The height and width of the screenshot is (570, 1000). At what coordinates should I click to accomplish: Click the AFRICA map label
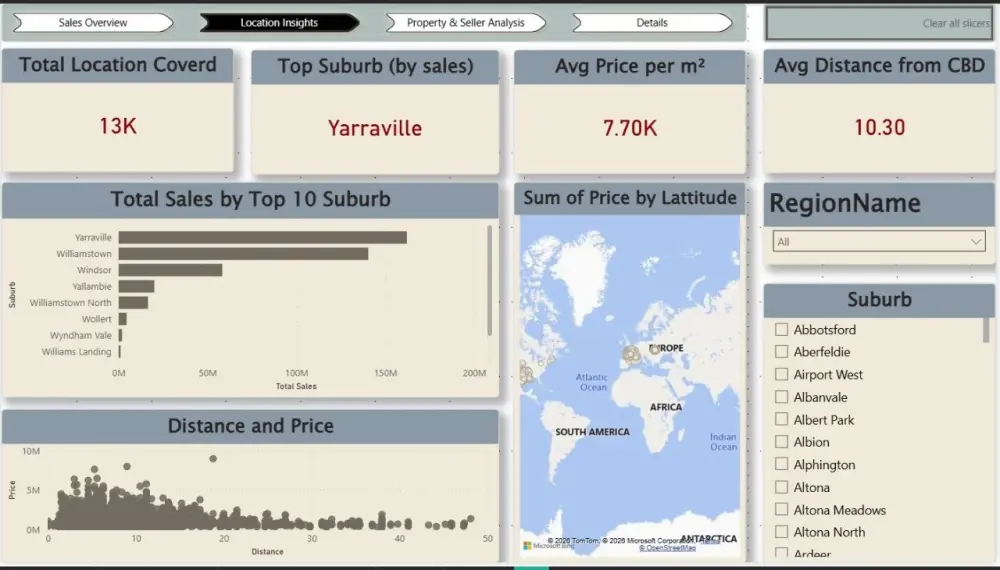[x=666, y=407]
